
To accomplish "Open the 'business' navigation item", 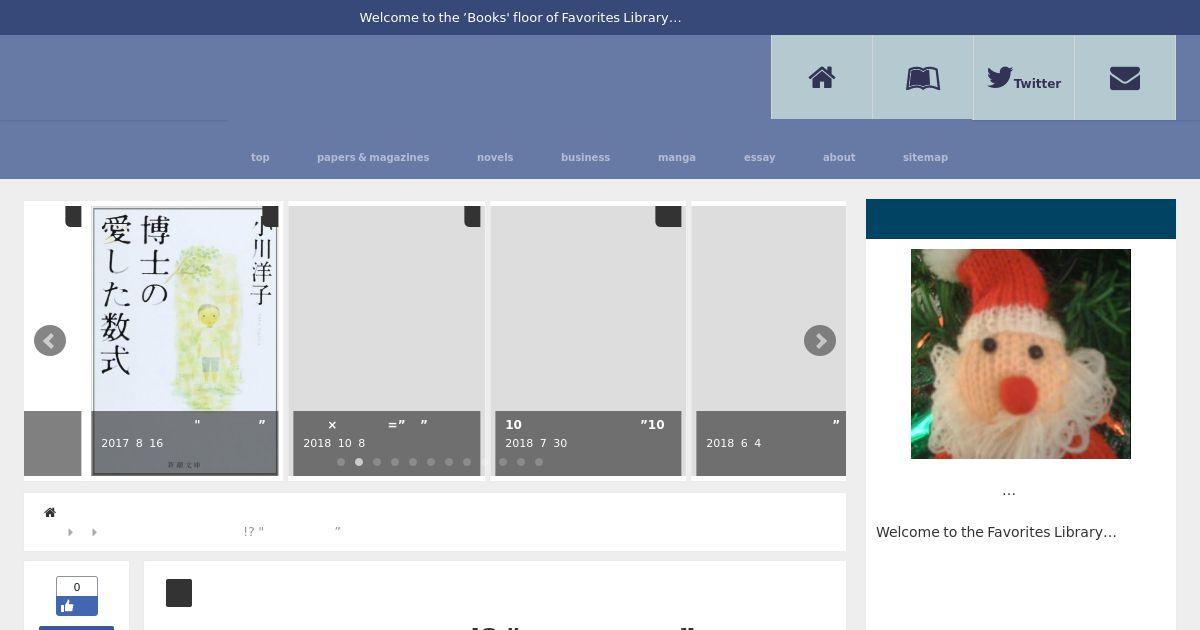I will tap(585, 157).
